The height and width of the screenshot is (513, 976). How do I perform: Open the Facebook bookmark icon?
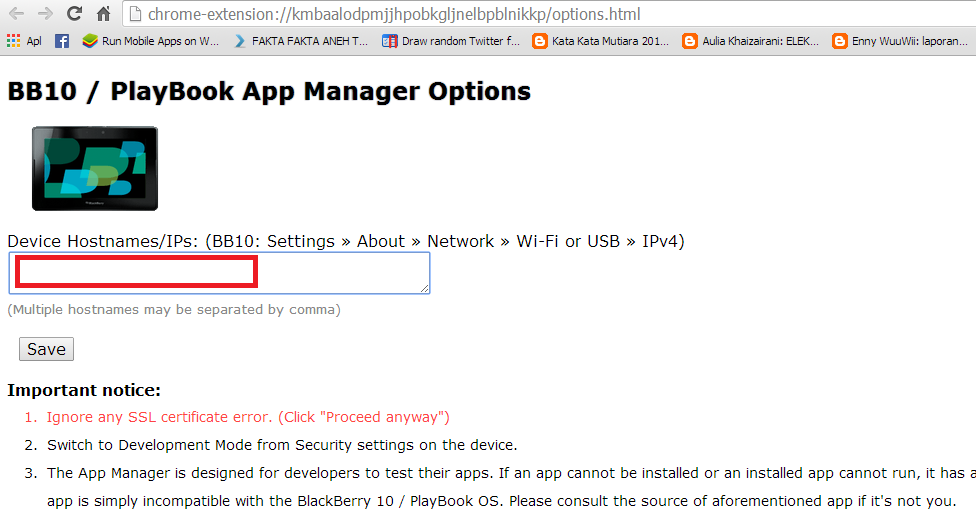(62, 41)
